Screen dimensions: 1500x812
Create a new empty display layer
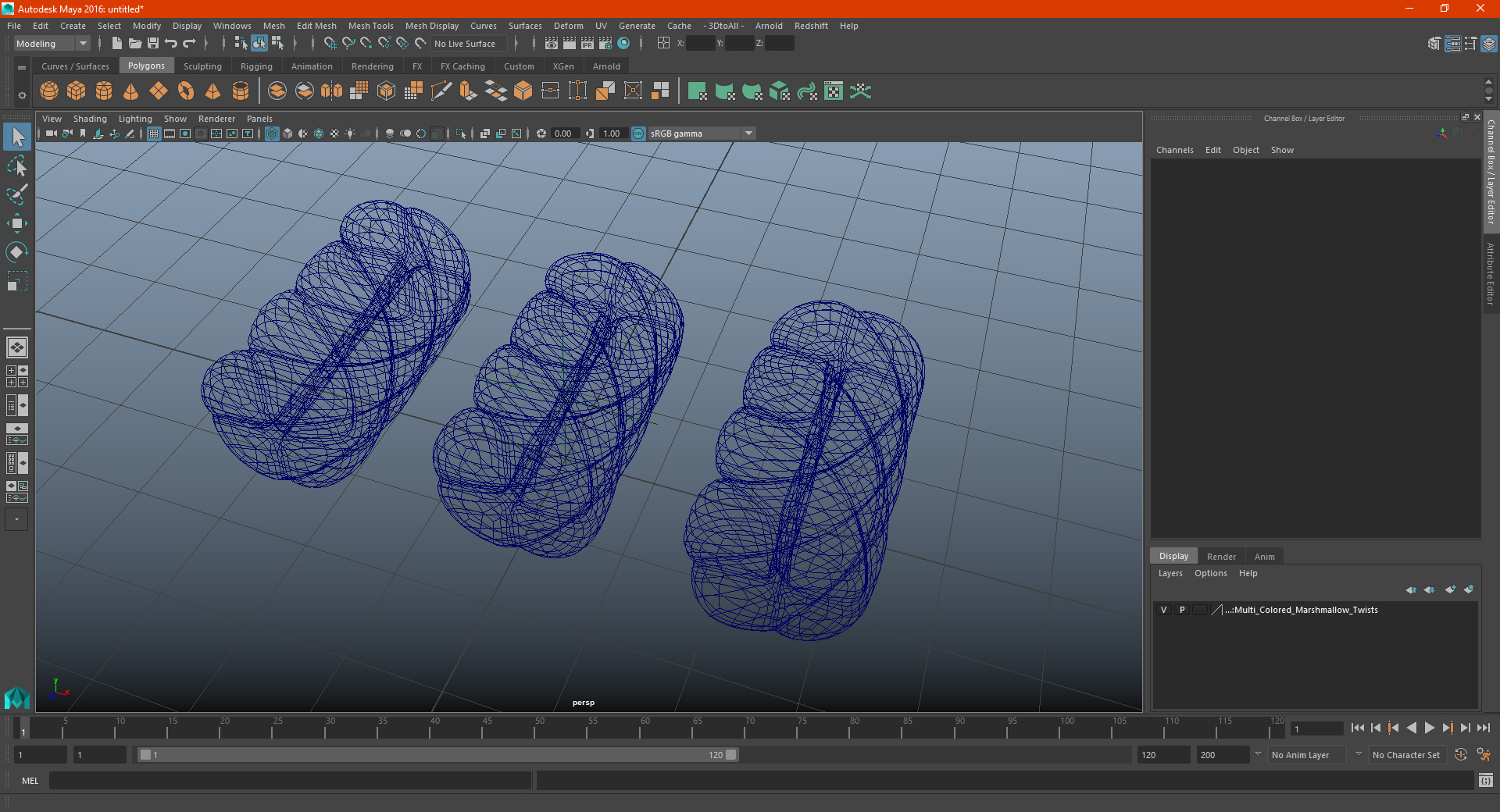coord(1450,589)
